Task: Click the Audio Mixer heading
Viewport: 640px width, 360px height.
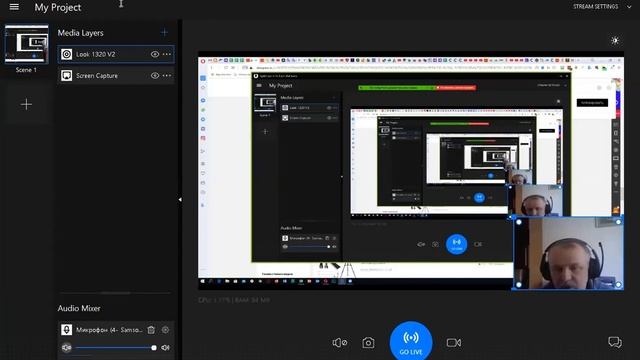Action: point(79,309)
